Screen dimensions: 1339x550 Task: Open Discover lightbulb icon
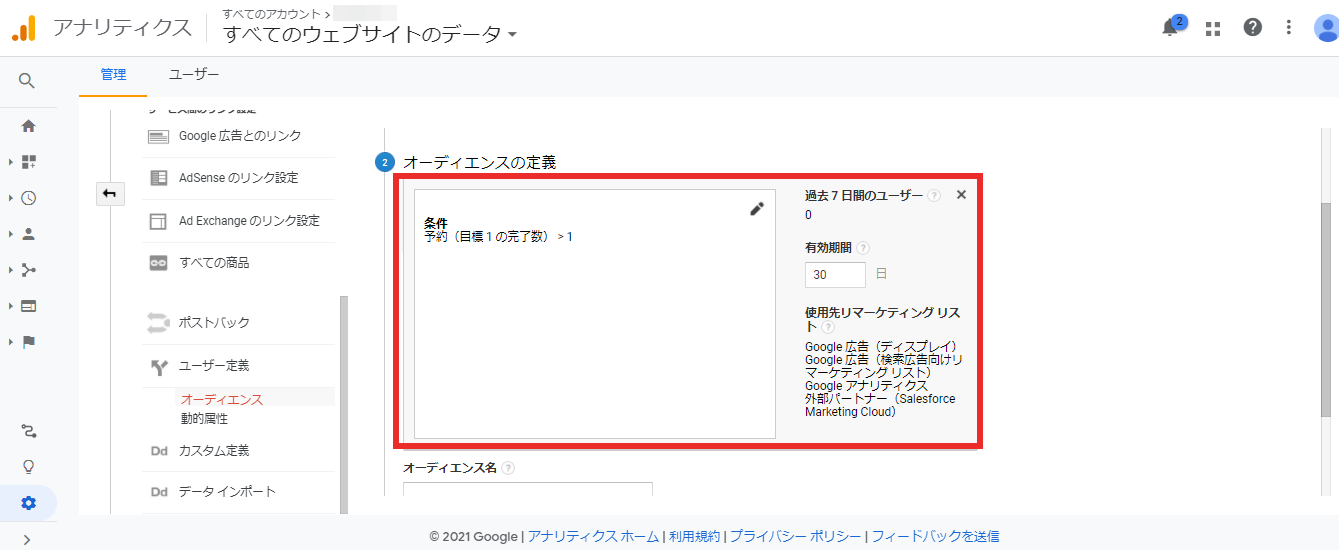28,467
